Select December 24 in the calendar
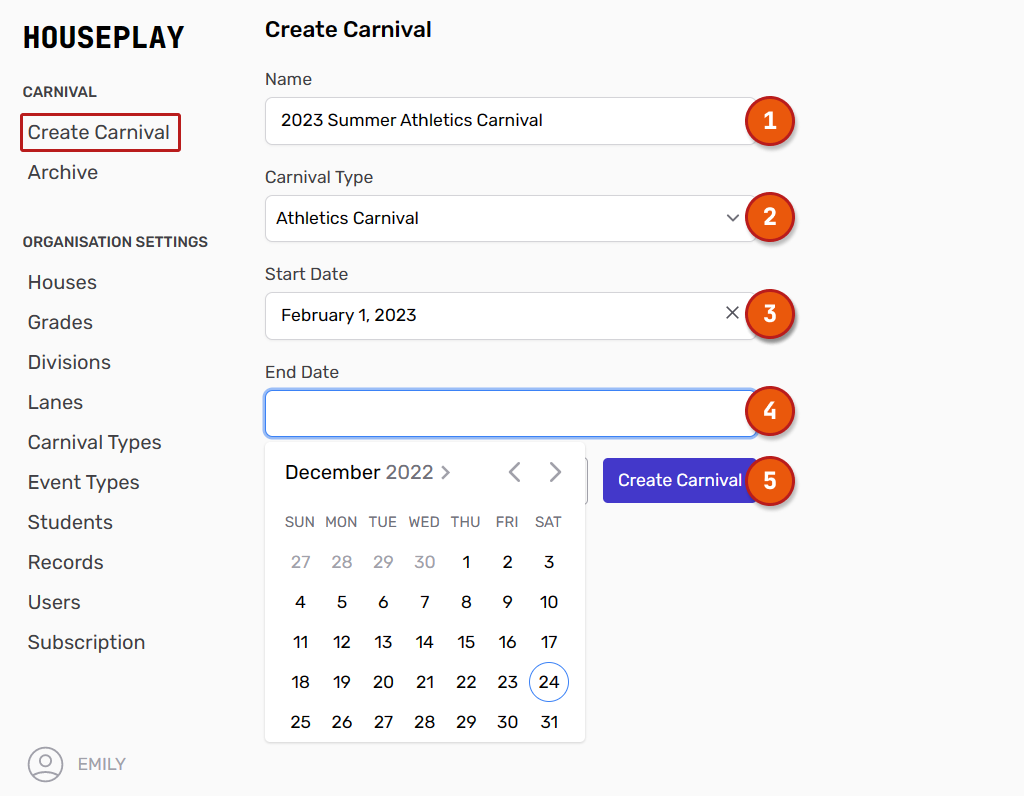Screen dimensions: 1024x796 (x=549, y=682)
